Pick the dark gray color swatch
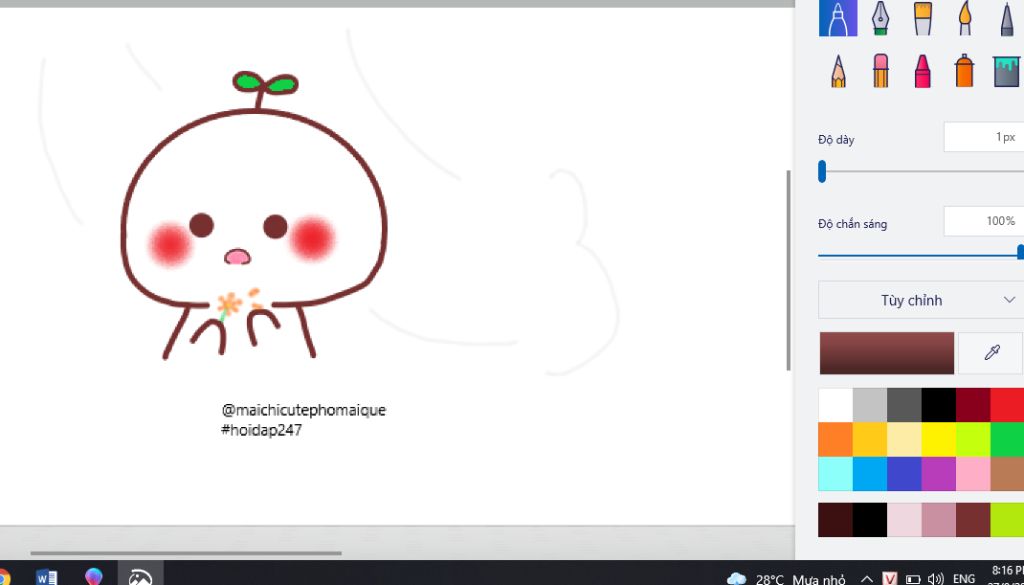Viewport: 1024px width, 585px height. 904,405
